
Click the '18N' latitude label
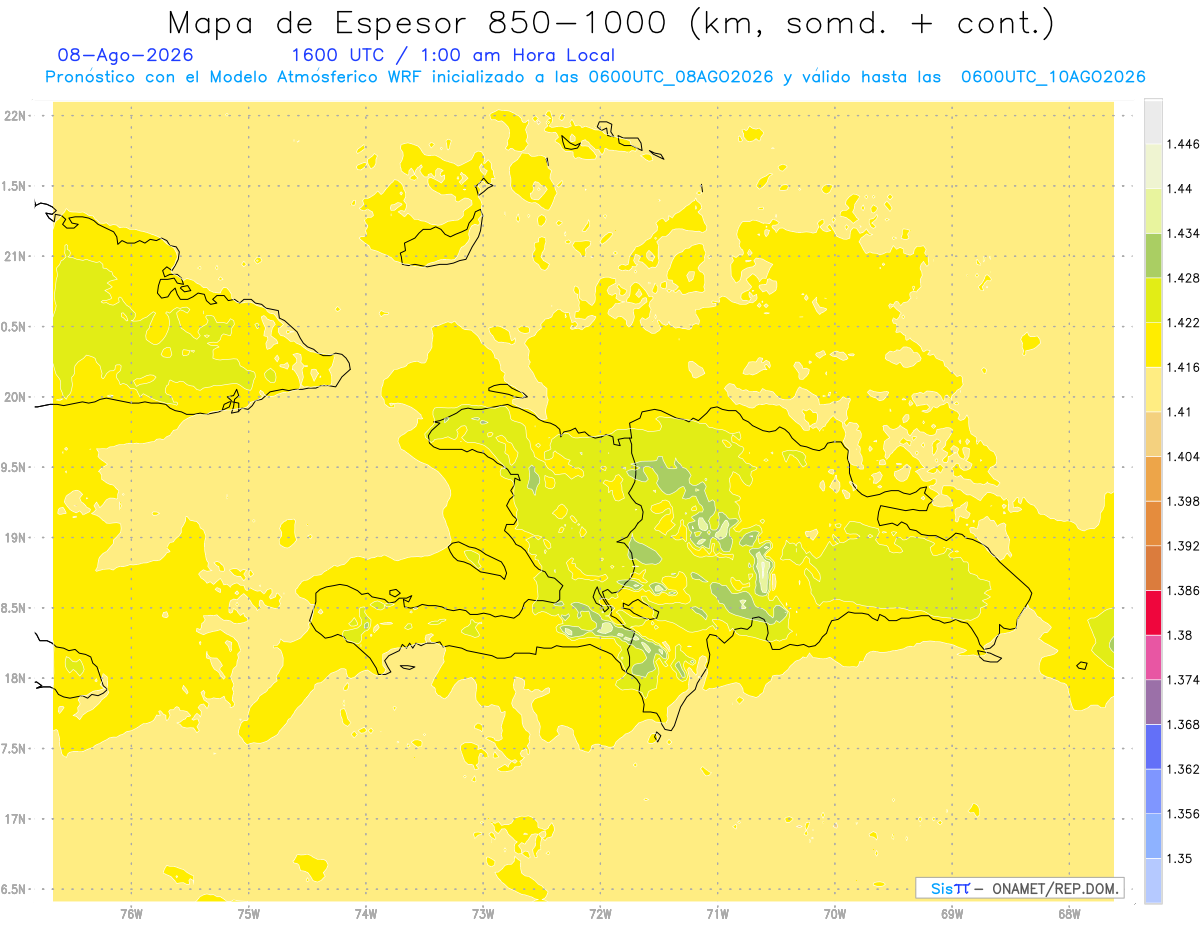tap(16, 678)
